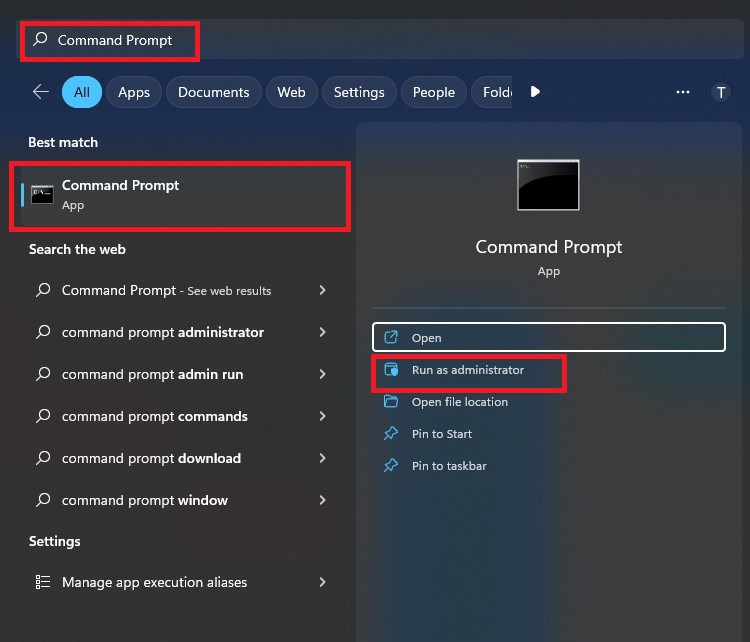
Task: Expand the Manage app execution aliases chevron
Action: (x=322, y=582)
